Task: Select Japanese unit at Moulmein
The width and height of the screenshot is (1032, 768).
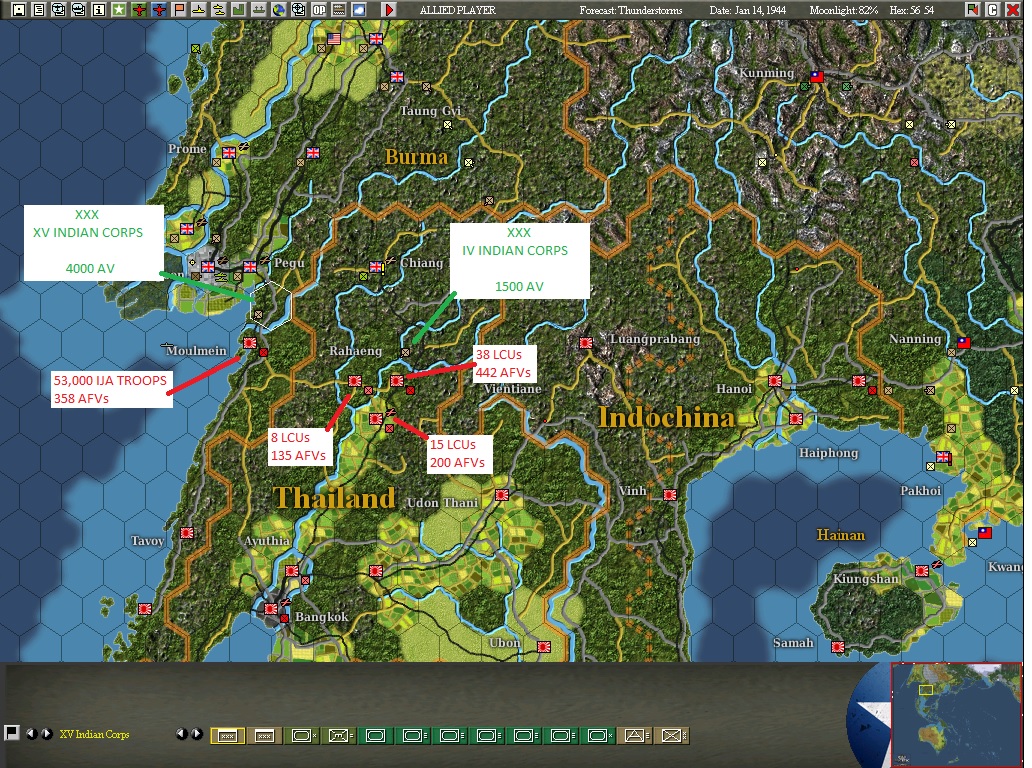Action: tap(249, 343)
